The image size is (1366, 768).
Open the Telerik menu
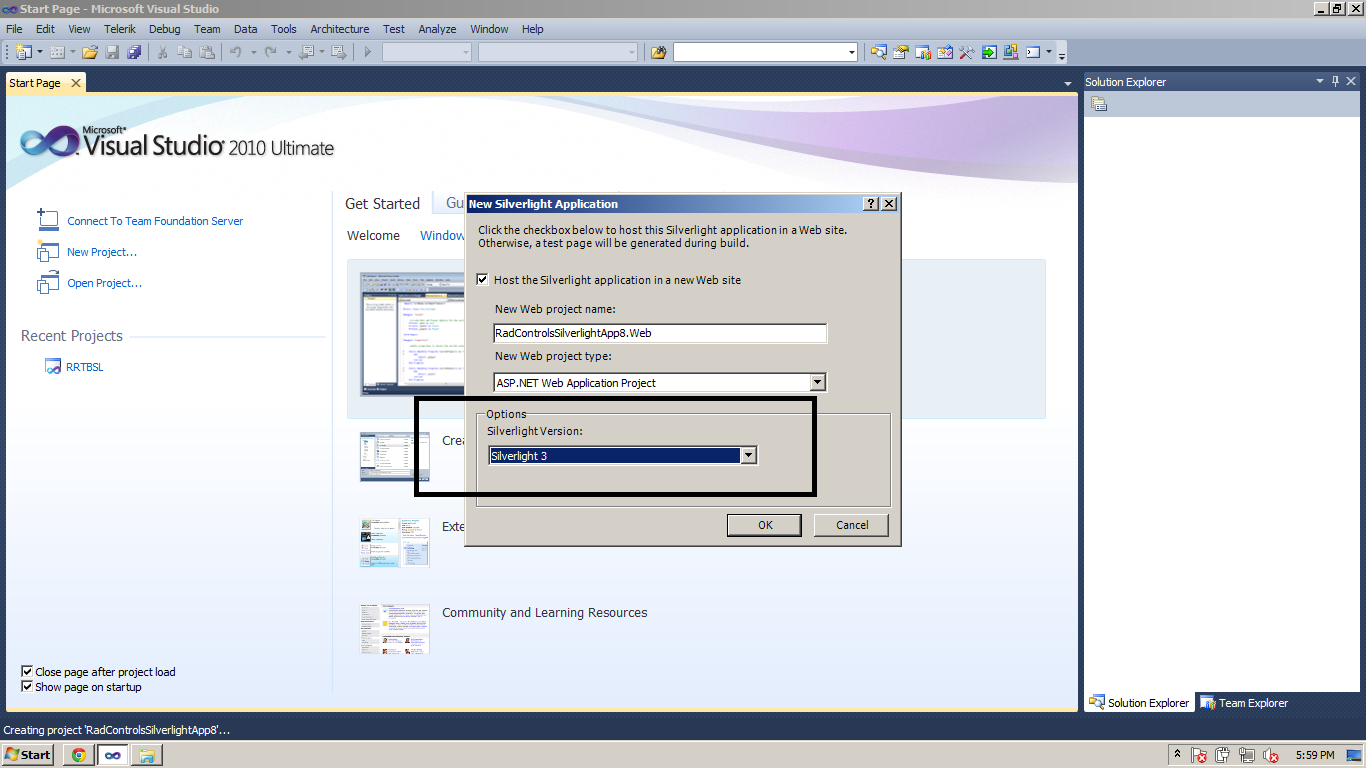[x=118, y=29]
